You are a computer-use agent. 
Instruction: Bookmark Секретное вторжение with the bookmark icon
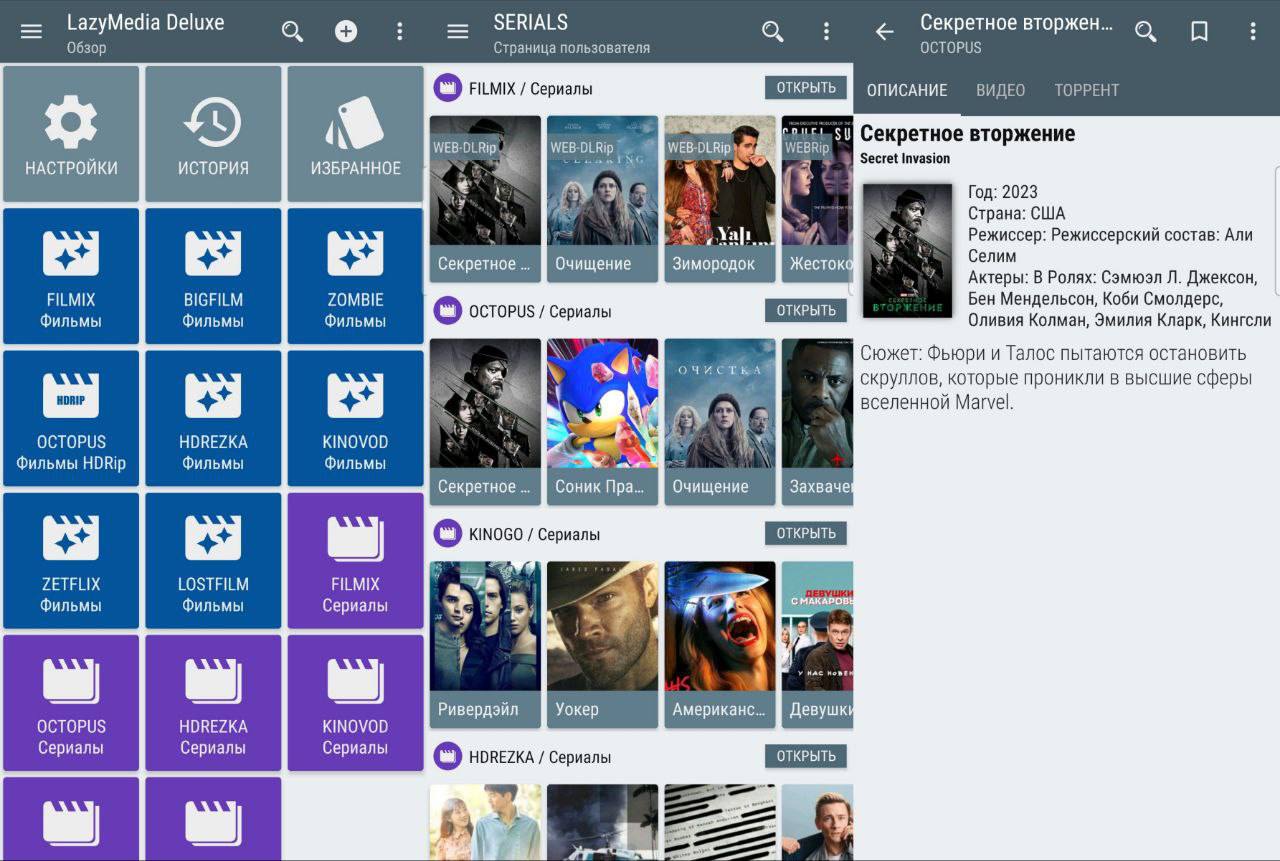coord(1199,31)
